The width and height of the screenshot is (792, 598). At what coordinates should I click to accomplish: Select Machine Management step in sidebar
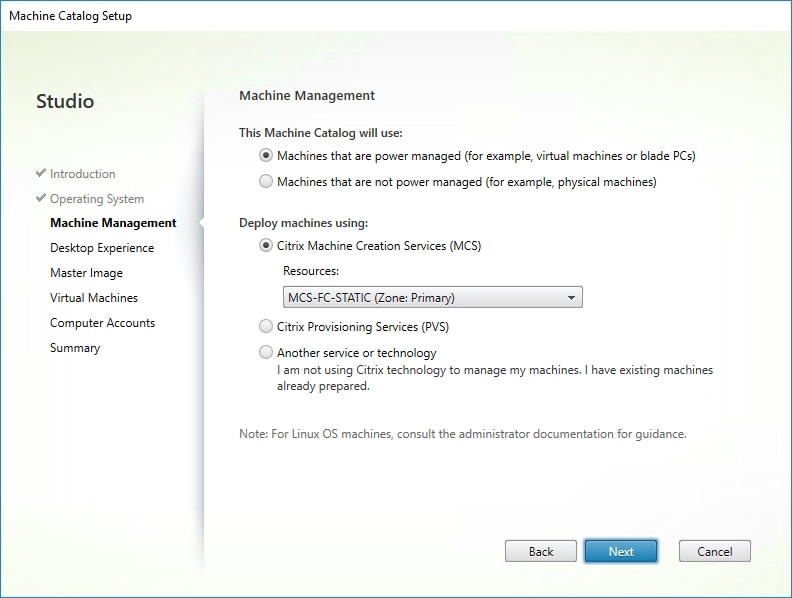[x=113, y=223]
